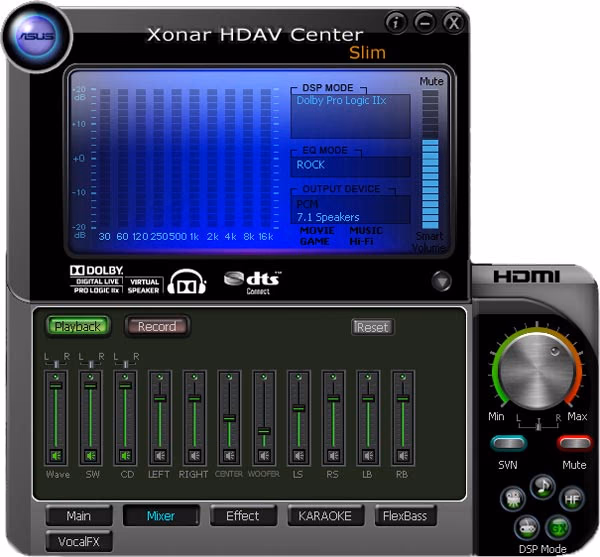The image size is (600, 557).
Task: Click the 1k equalizer band column
Action: click(194, 158)
